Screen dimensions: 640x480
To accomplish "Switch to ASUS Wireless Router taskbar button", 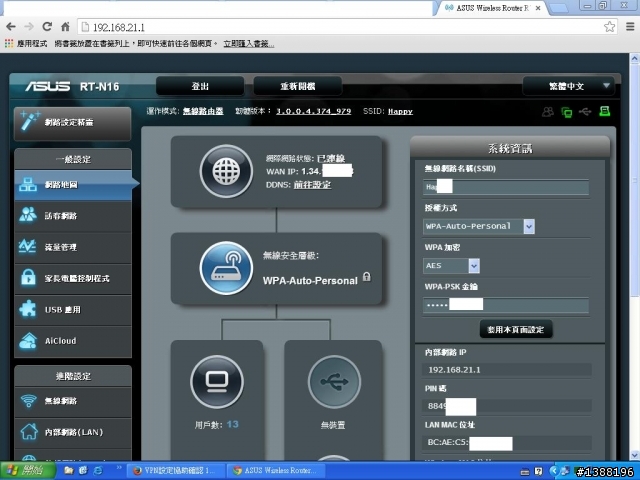I will pyautogui.click(x=276, y=471).
